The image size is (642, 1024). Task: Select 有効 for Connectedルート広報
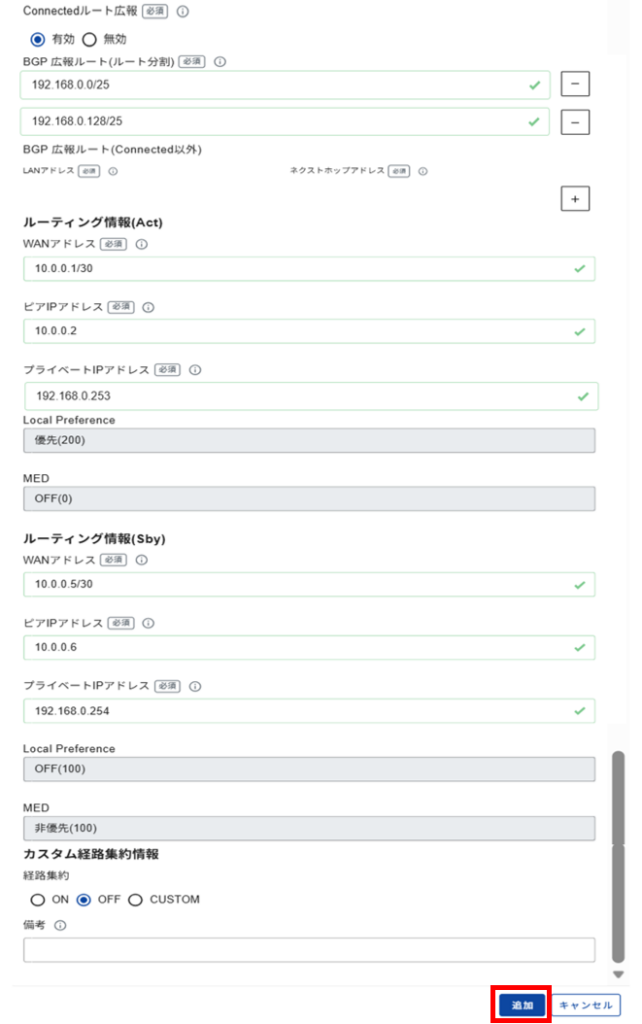point(38,39)
